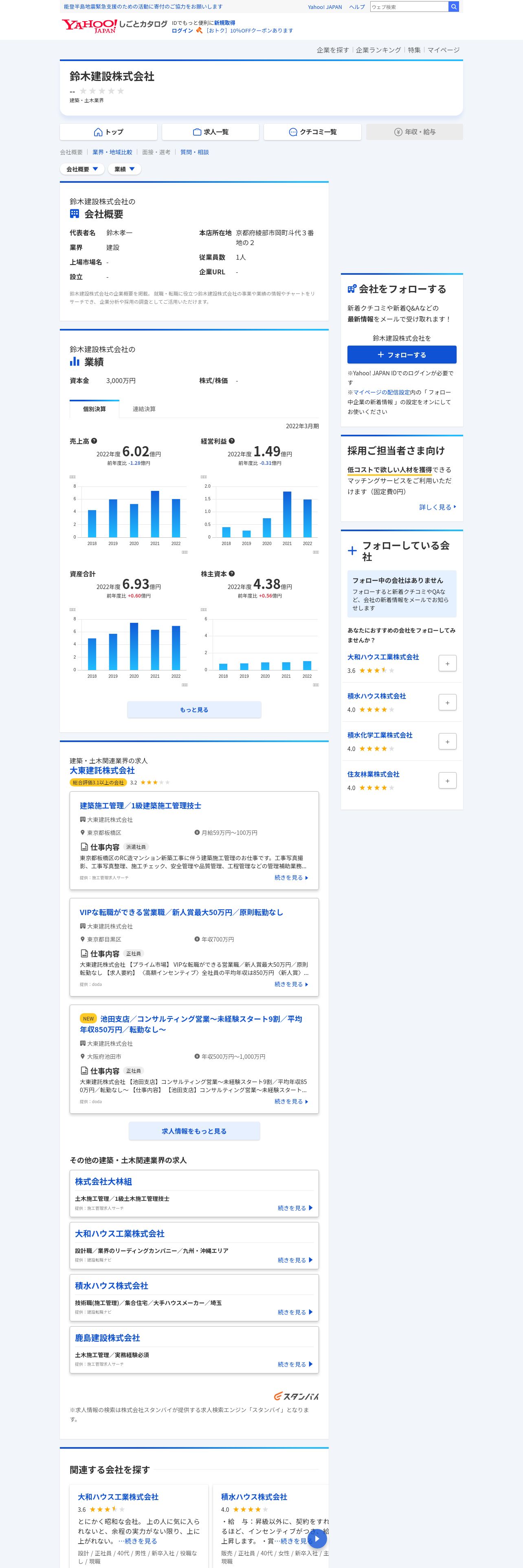Click the web search input field
The image size is (523, 1568).
click(409, 7)
